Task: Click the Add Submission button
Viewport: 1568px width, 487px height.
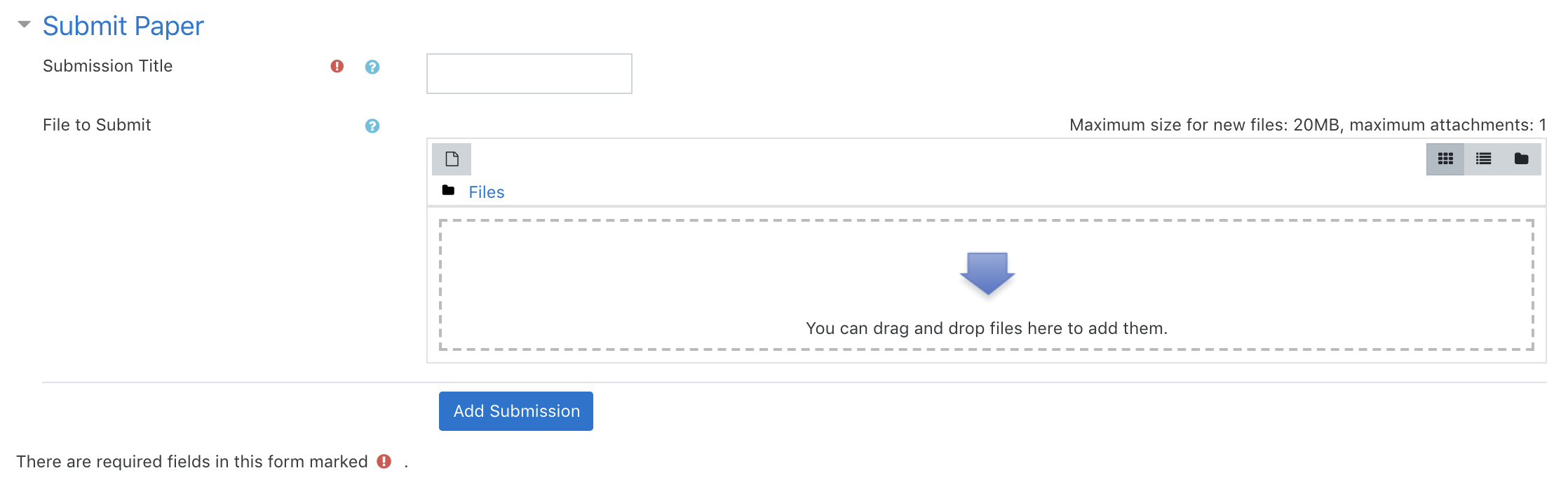Action: 516,411
